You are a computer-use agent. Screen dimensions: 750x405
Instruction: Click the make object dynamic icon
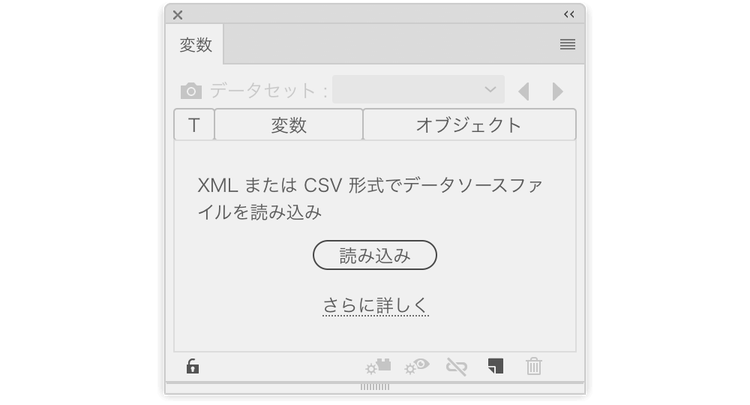point(378,366)
